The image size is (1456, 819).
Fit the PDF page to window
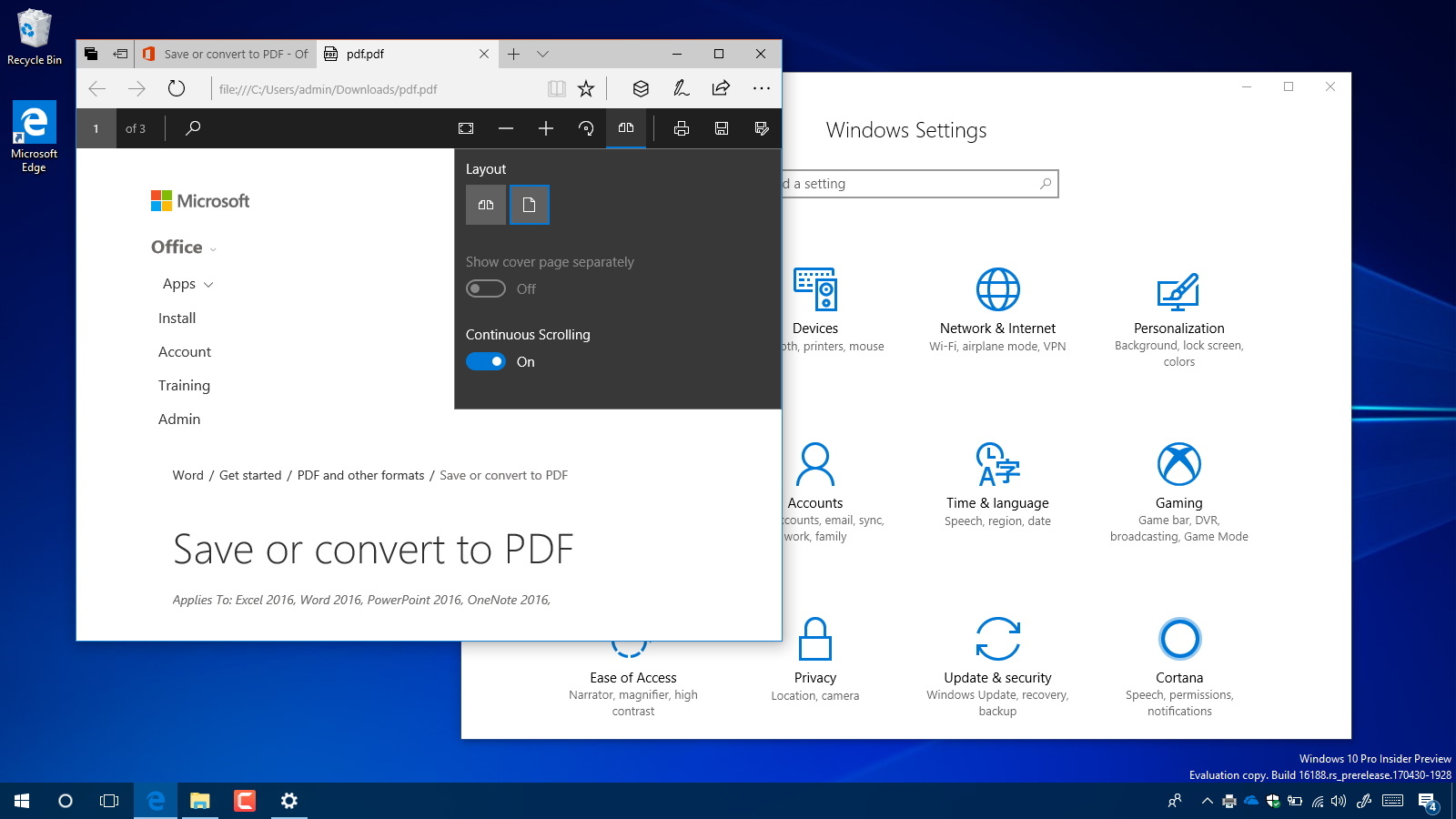467,128
